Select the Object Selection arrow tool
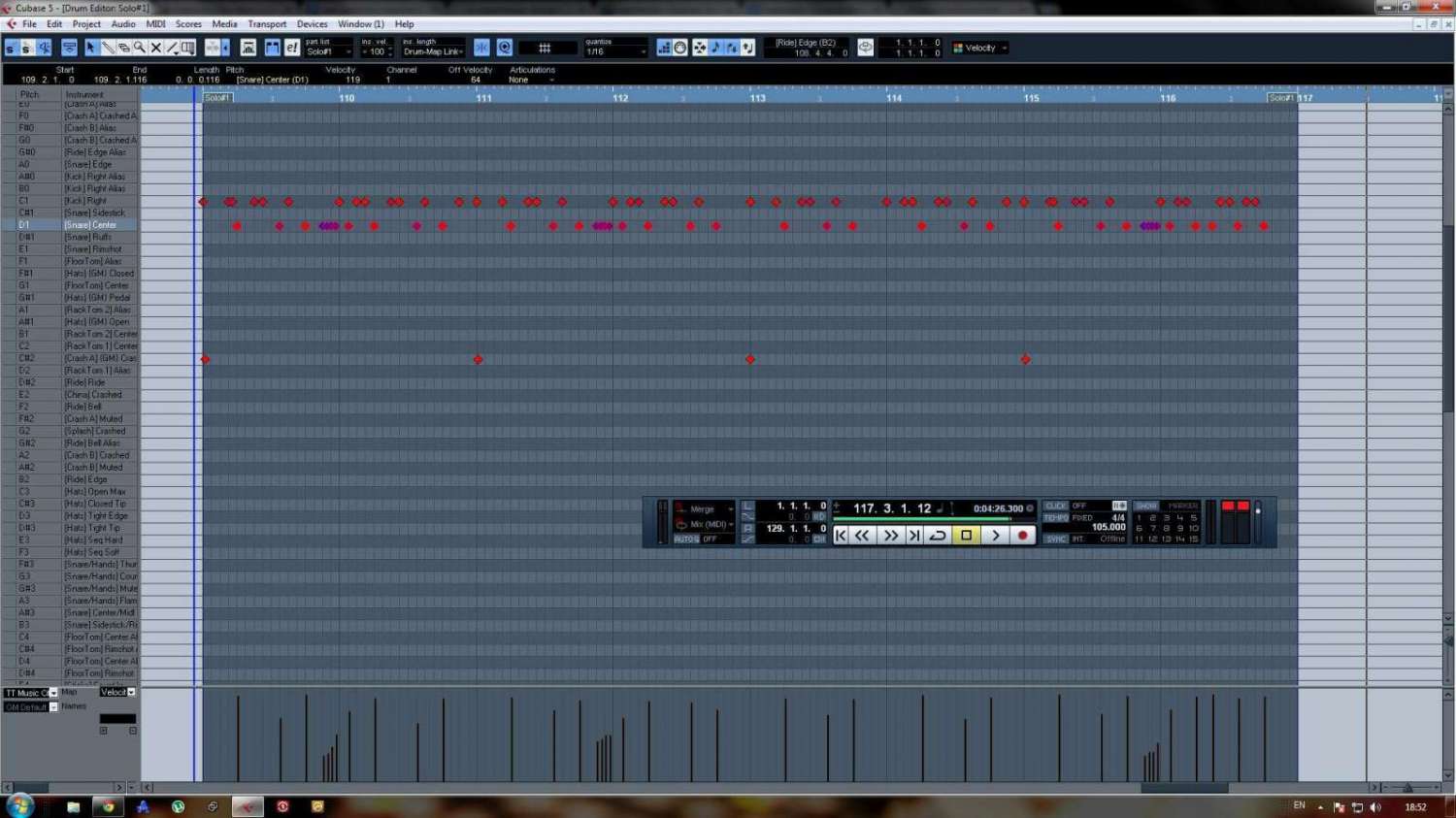The width and height of the screenshot is (1456, 818). (x=91, y=48)
